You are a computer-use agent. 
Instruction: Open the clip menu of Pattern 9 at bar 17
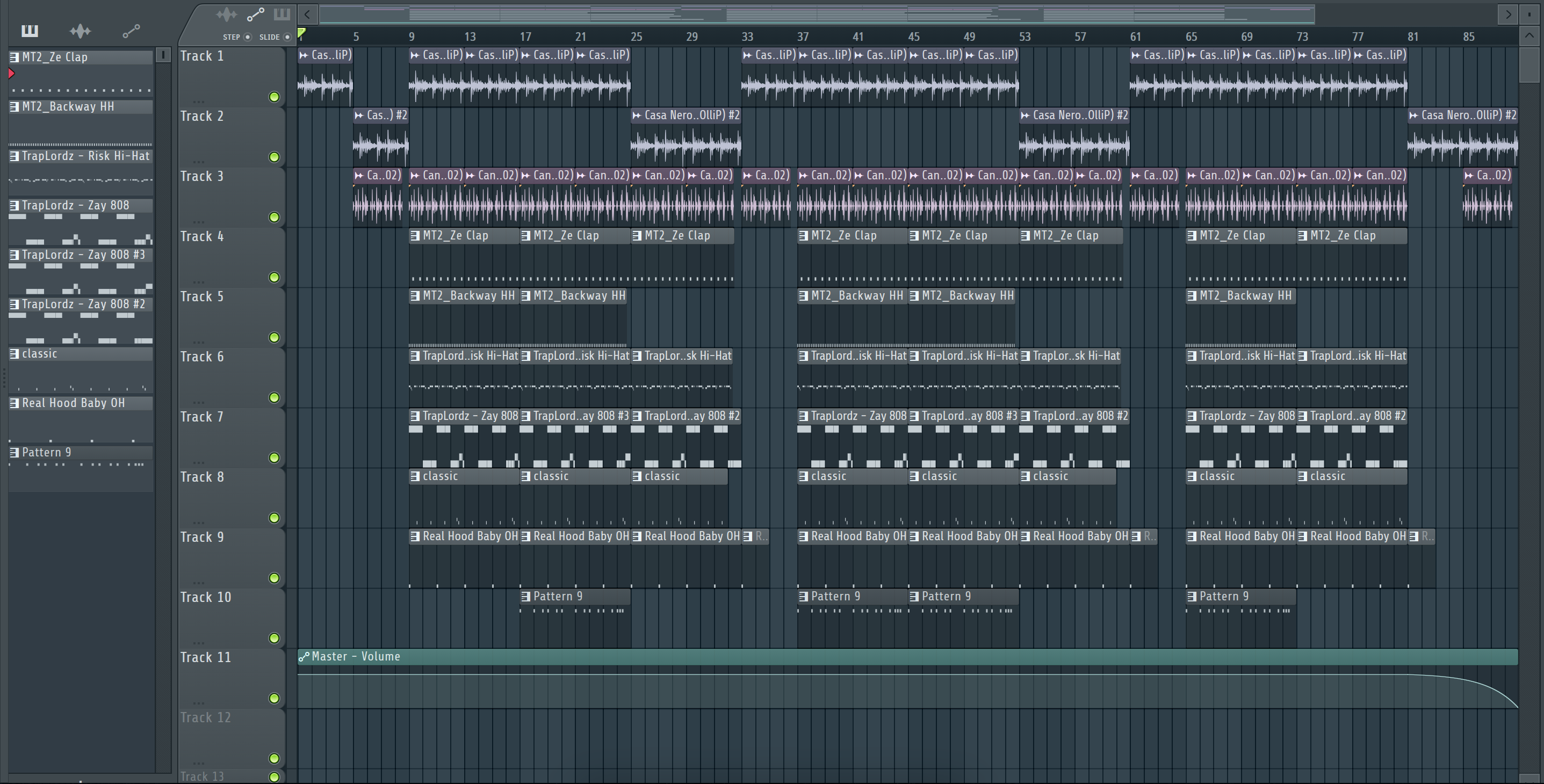point(525,597)
